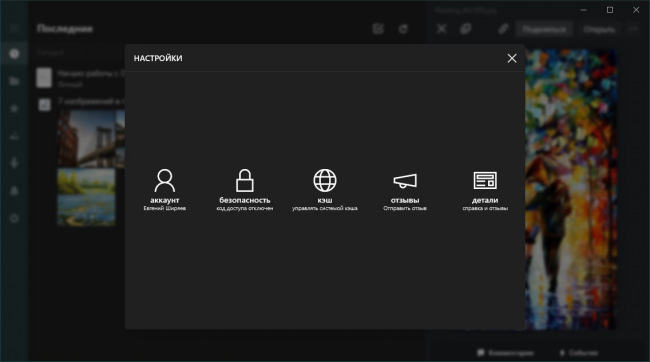Select the star favorites icon in sidebar
Image resolution: width=650 pixels, height=362 pixels.
[x=14, y=108]
